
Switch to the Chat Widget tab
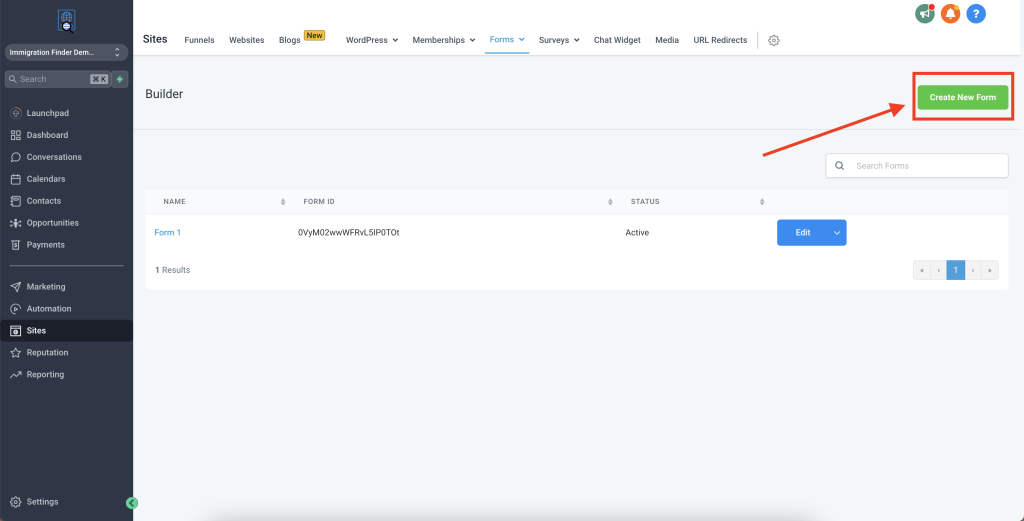(x=617, y=40)
